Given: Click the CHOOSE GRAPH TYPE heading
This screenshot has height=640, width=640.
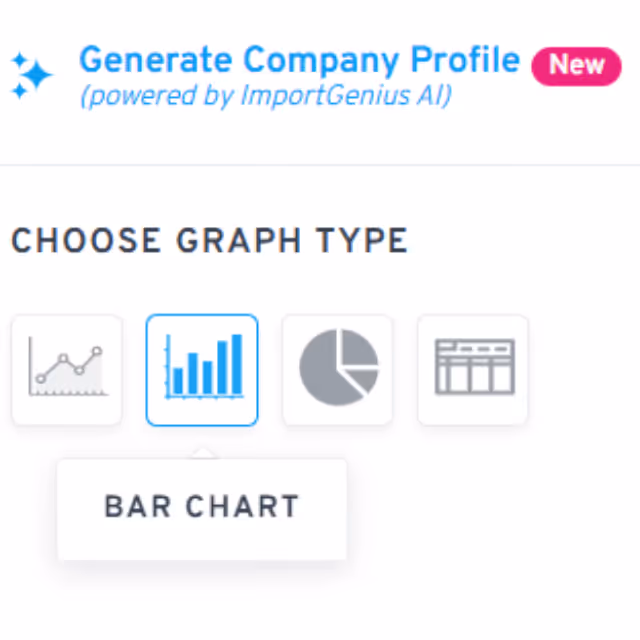Looking at the screenshot, I should [x=210, y=240].
